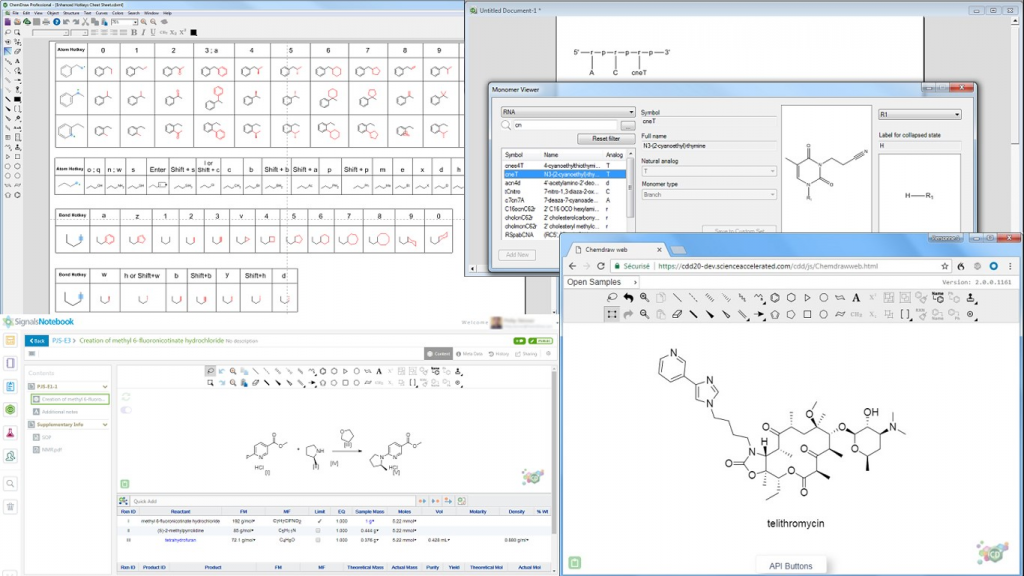Open the browser three-dot menu

point(1010,266)
